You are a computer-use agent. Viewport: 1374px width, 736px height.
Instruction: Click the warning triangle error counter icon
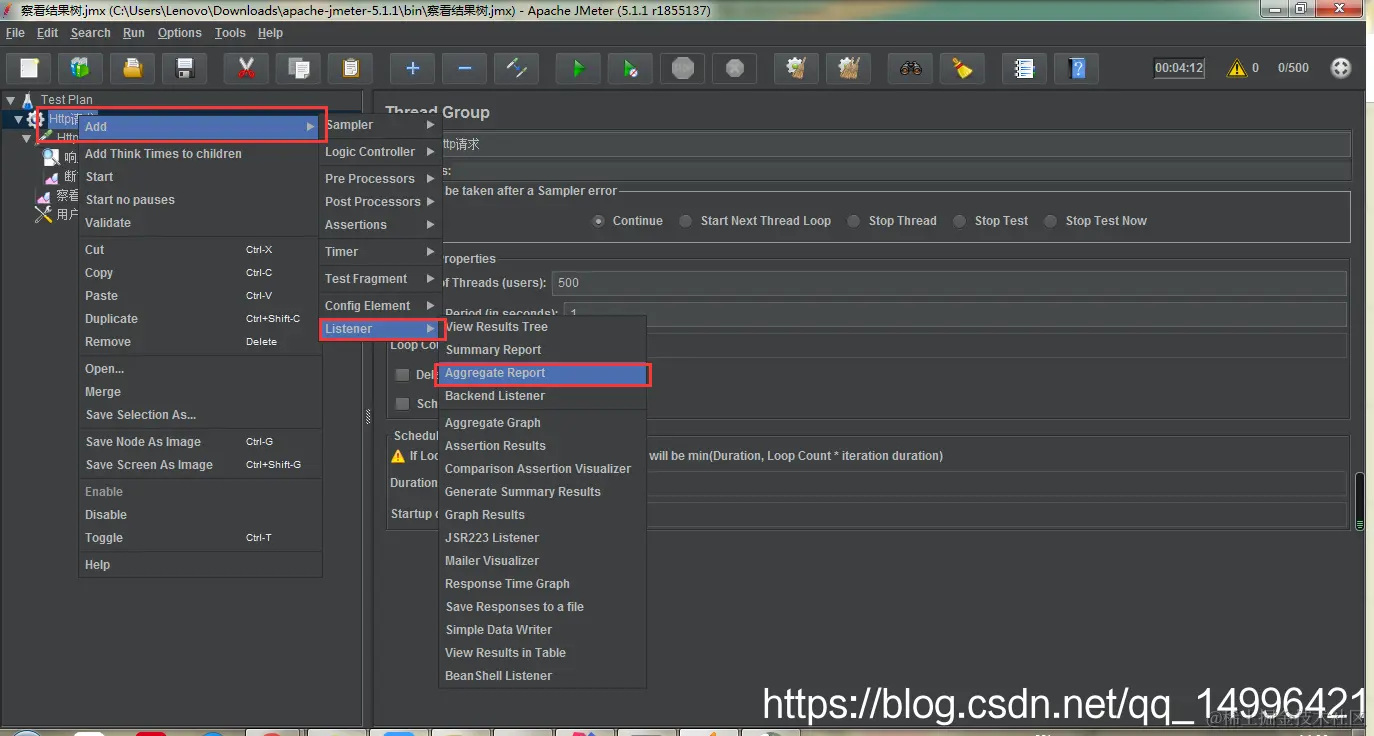[1237, 68]
